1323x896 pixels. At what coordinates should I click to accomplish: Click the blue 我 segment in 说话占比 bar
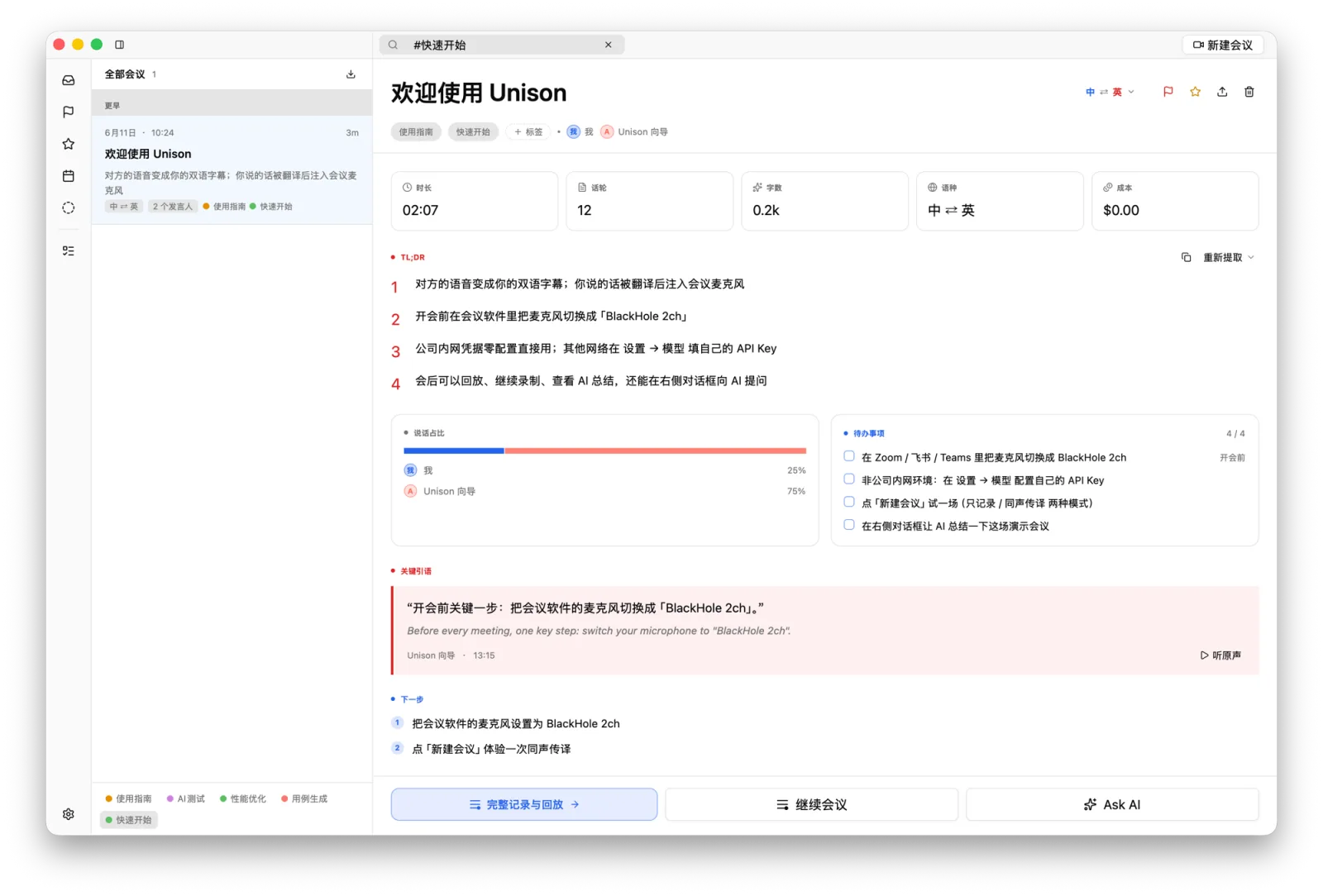[453, 450]
